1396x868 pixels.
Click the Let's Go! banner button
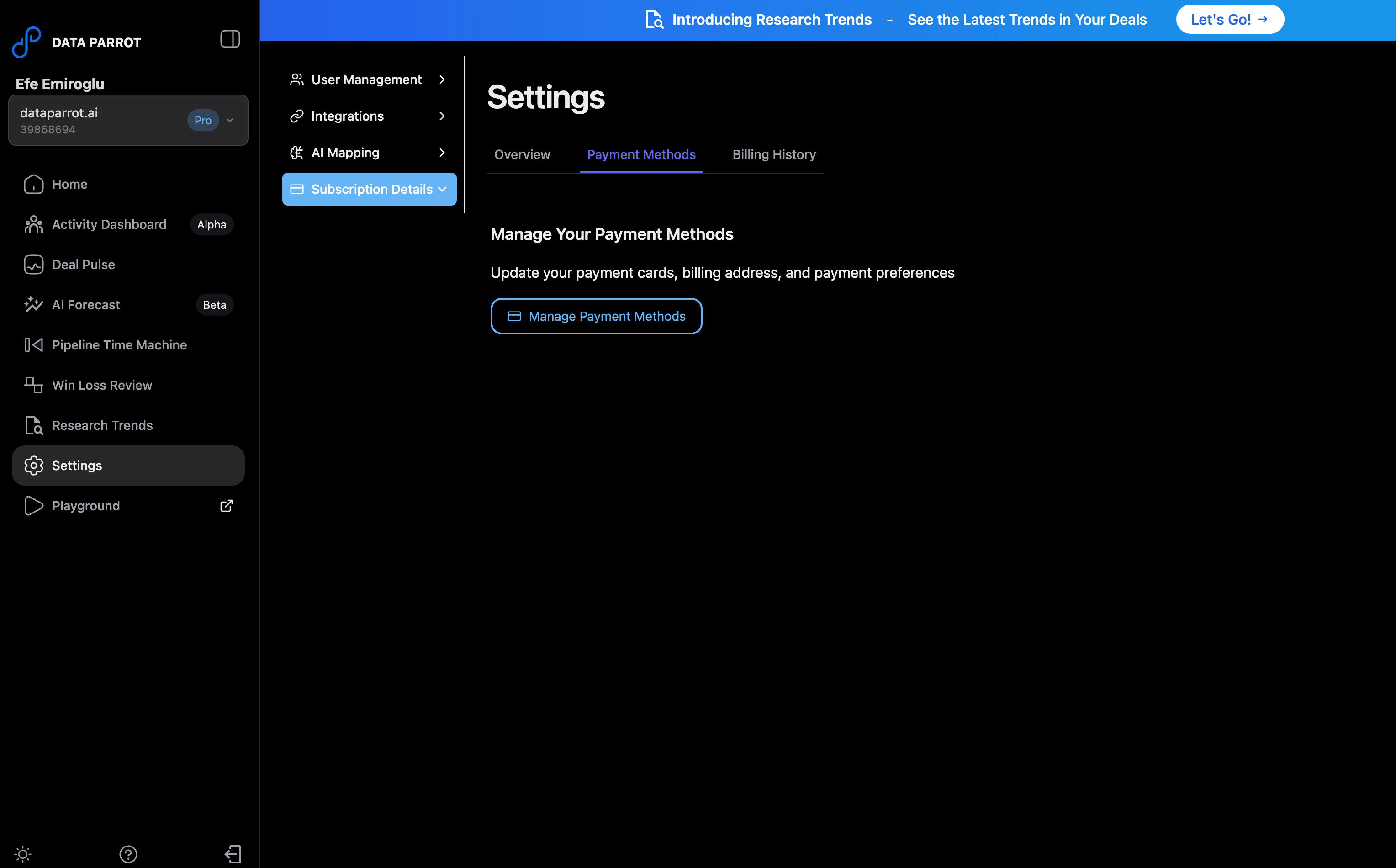1230,20
